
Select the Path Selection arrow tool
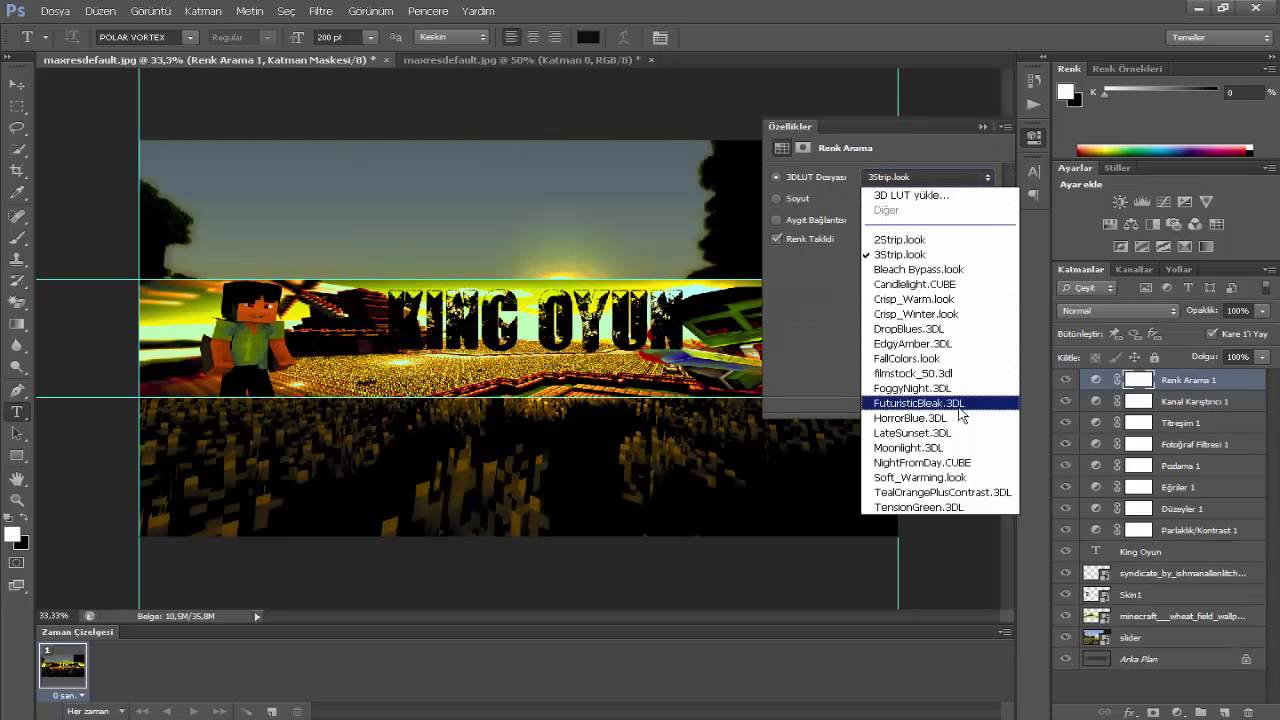pyautogui.click(x=17, y=433)
